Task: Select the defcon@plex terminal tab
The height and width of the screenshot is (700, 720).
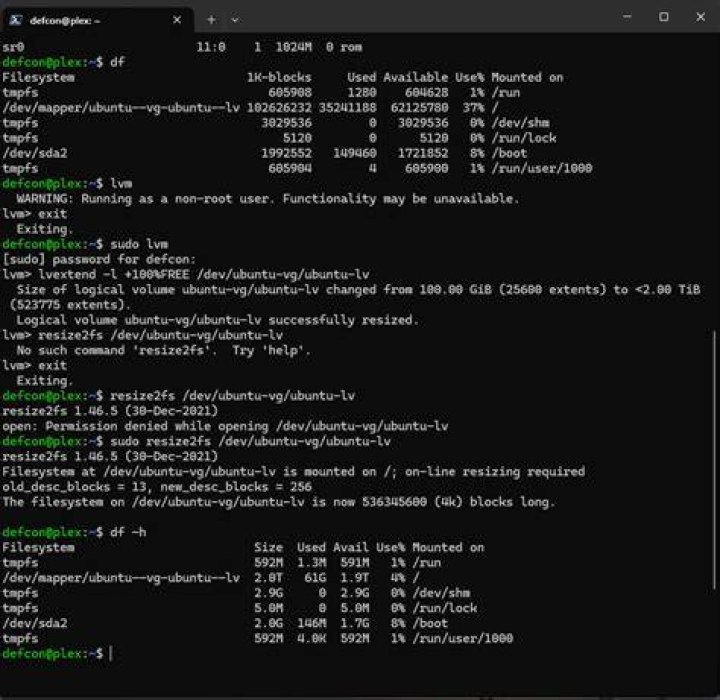Action: click(96, 20)
